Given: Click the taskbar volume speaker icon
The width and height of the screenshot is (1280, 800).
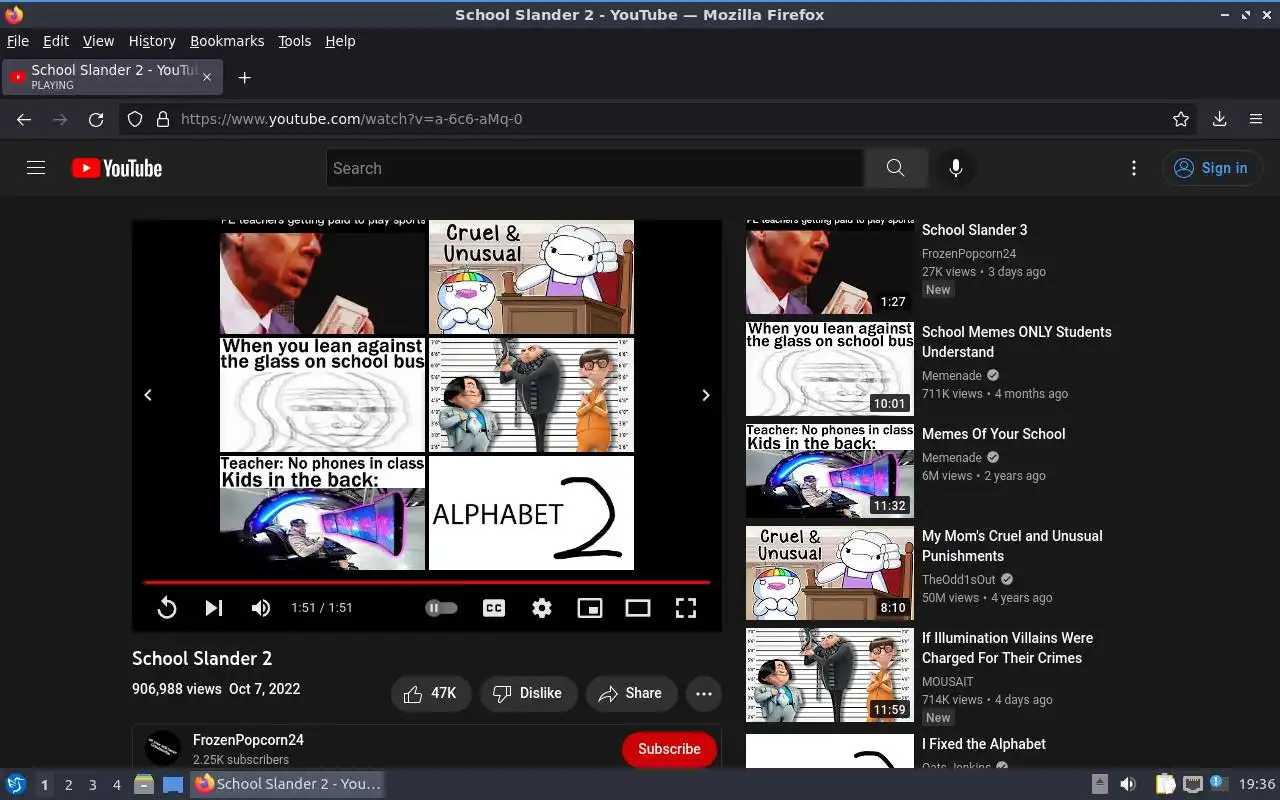Looking at the screenshot, I should coord(1127,785).
